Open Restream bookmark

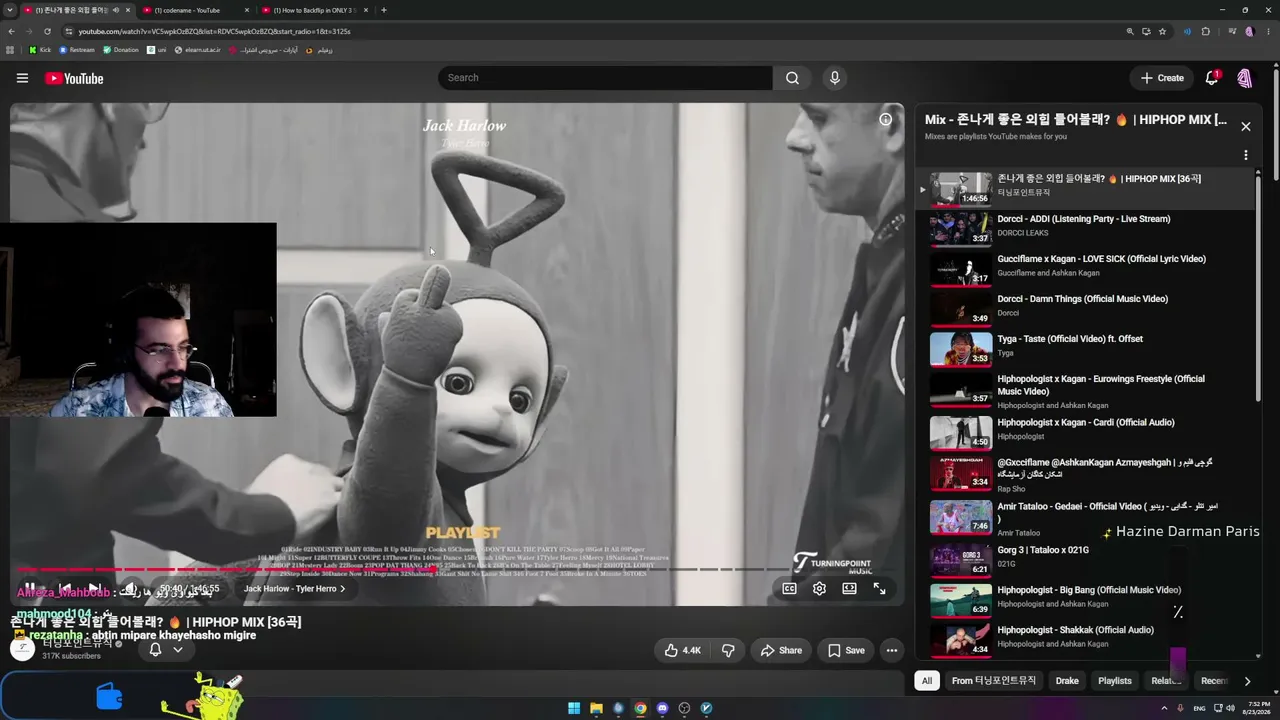tap(77, 50)
